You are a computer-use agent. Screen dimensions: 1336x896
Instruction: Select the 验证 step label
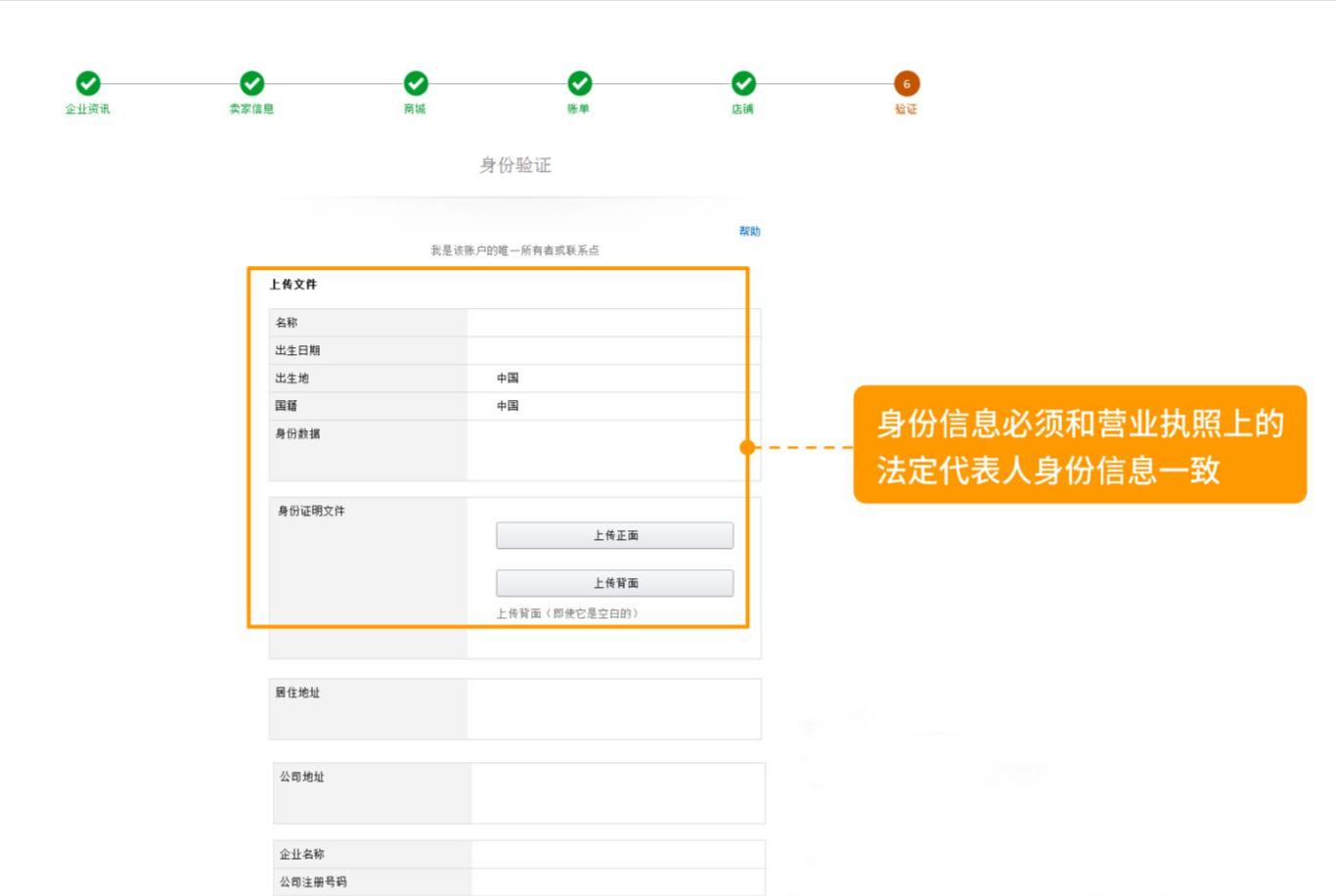(908, 109)
